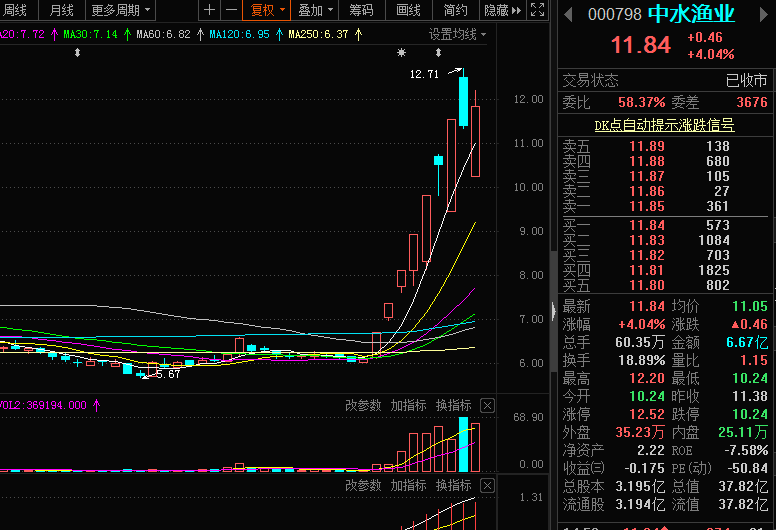Click 改参数 in VOL panel
Viewport: 776px width, 530px height.
tap(363, 405)
